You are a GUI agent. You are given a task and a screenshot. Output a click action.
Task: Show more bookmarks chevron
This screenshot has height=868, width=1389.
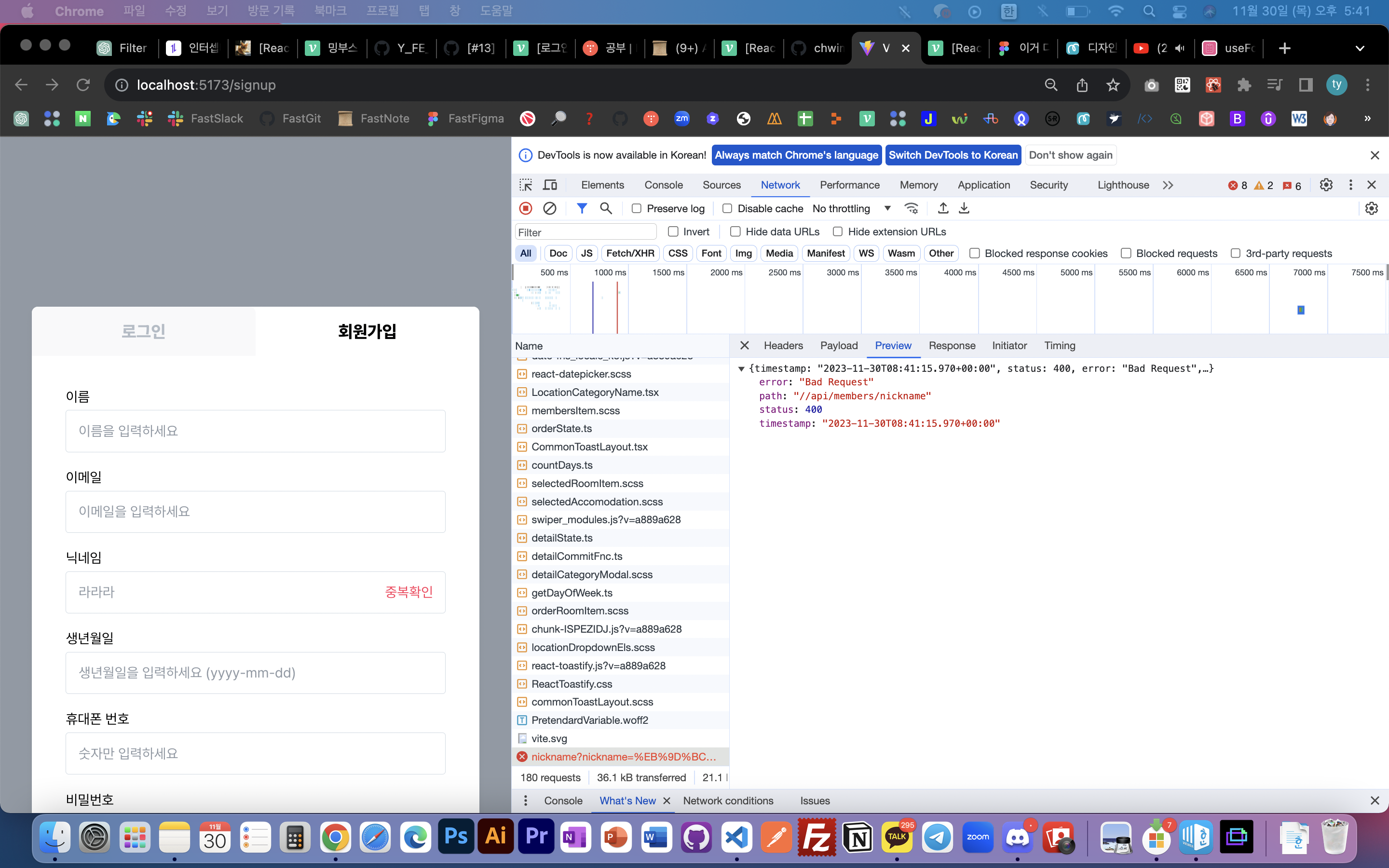(1367, 118)
